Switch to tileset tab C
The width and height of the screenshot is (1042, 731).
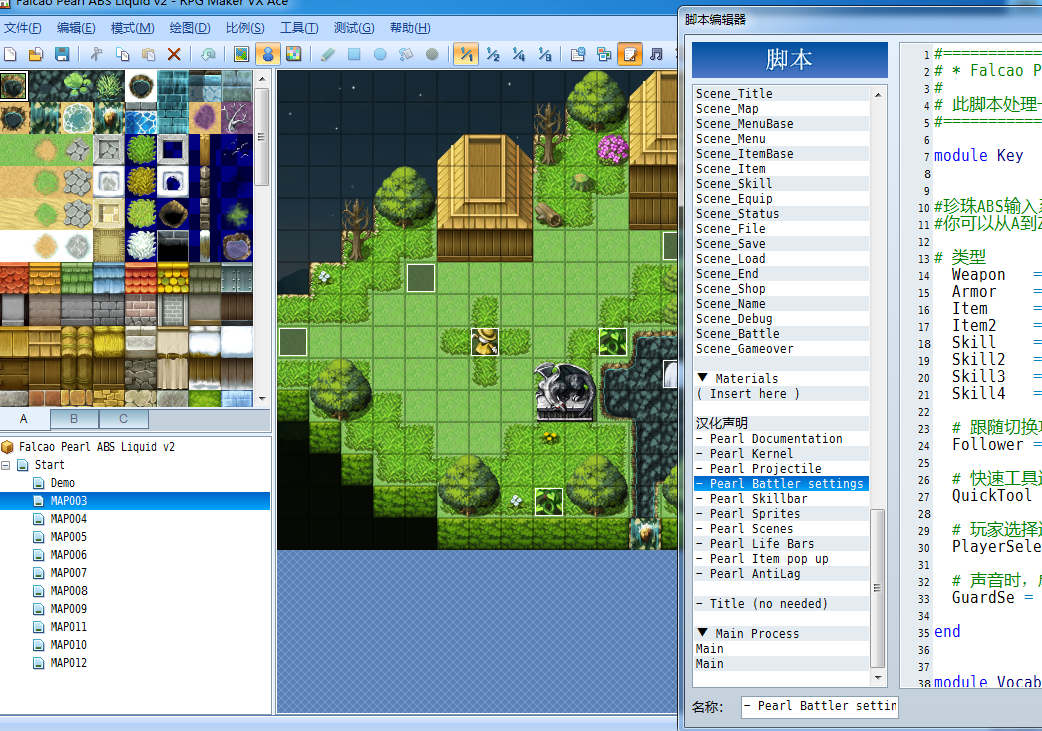(x=123, y=419)
